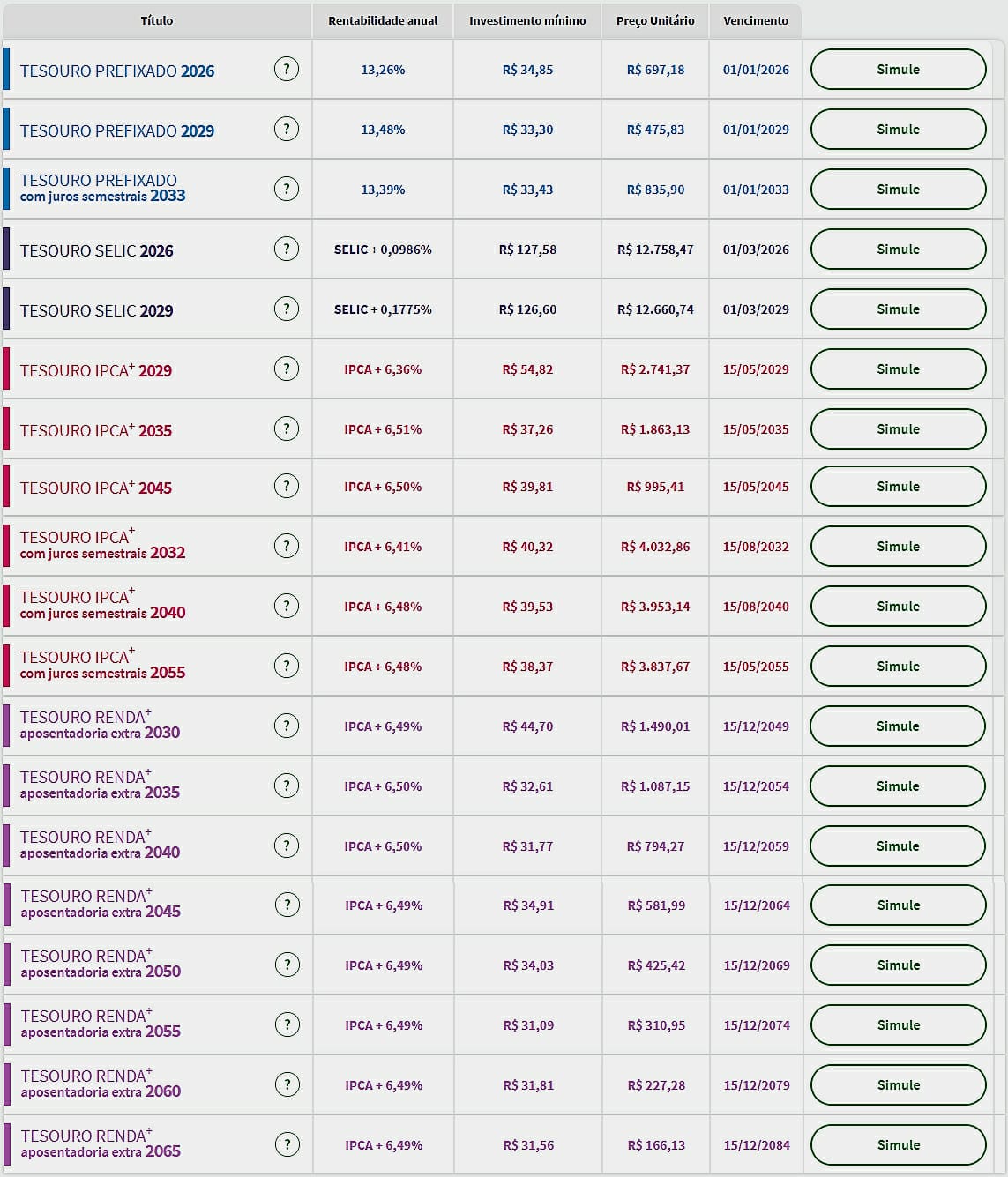Open info for TESOURO RENDA+ aposentadoria extra 2030

(287, 726)
